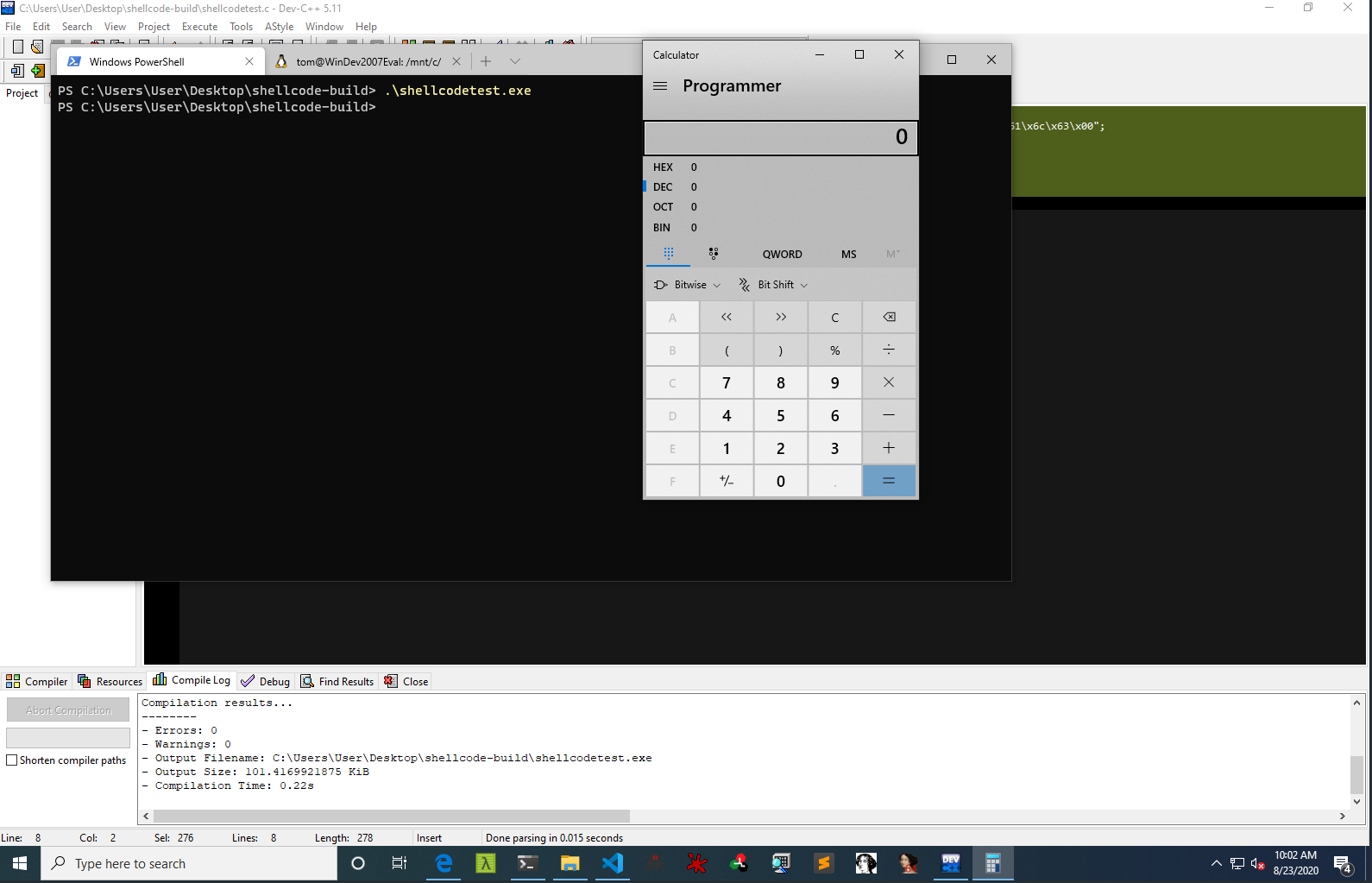Click the clear C key in Calculator
Image resolution: width=1372 pixels, height=883 pixels.
[834, 317]
